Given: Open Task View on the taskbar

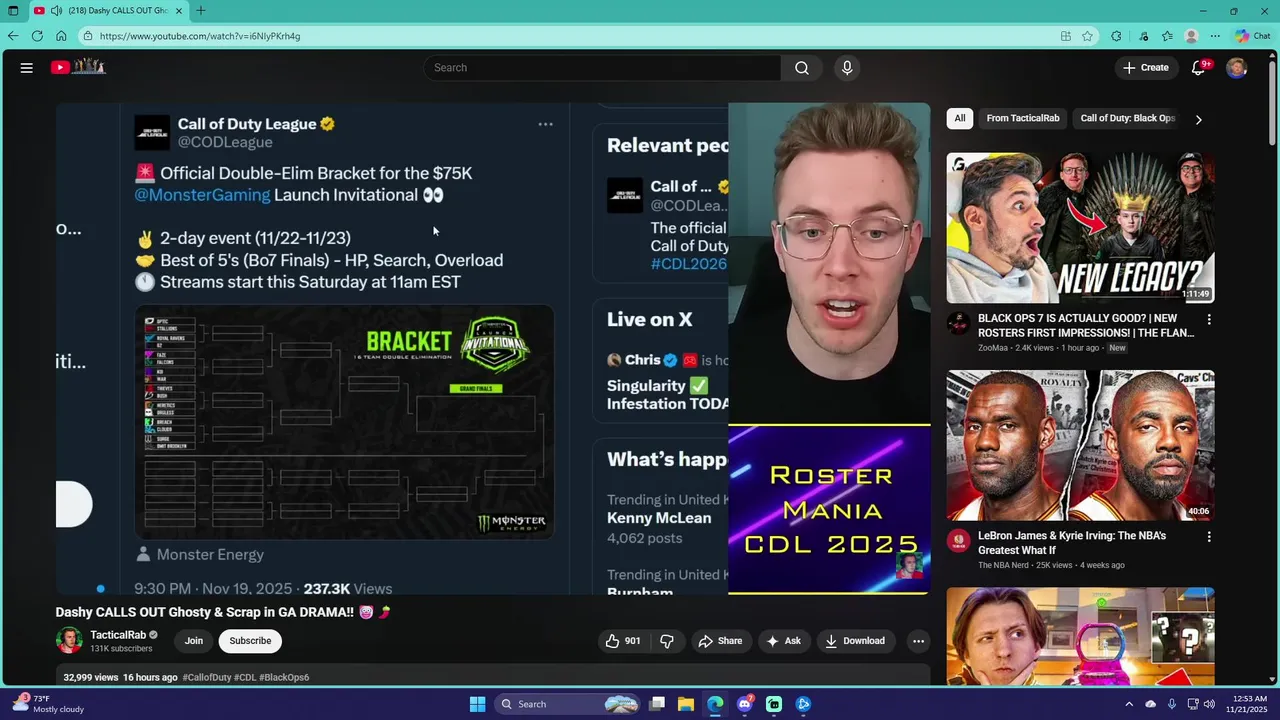Looking at the screenshot, I should [657, 704].
